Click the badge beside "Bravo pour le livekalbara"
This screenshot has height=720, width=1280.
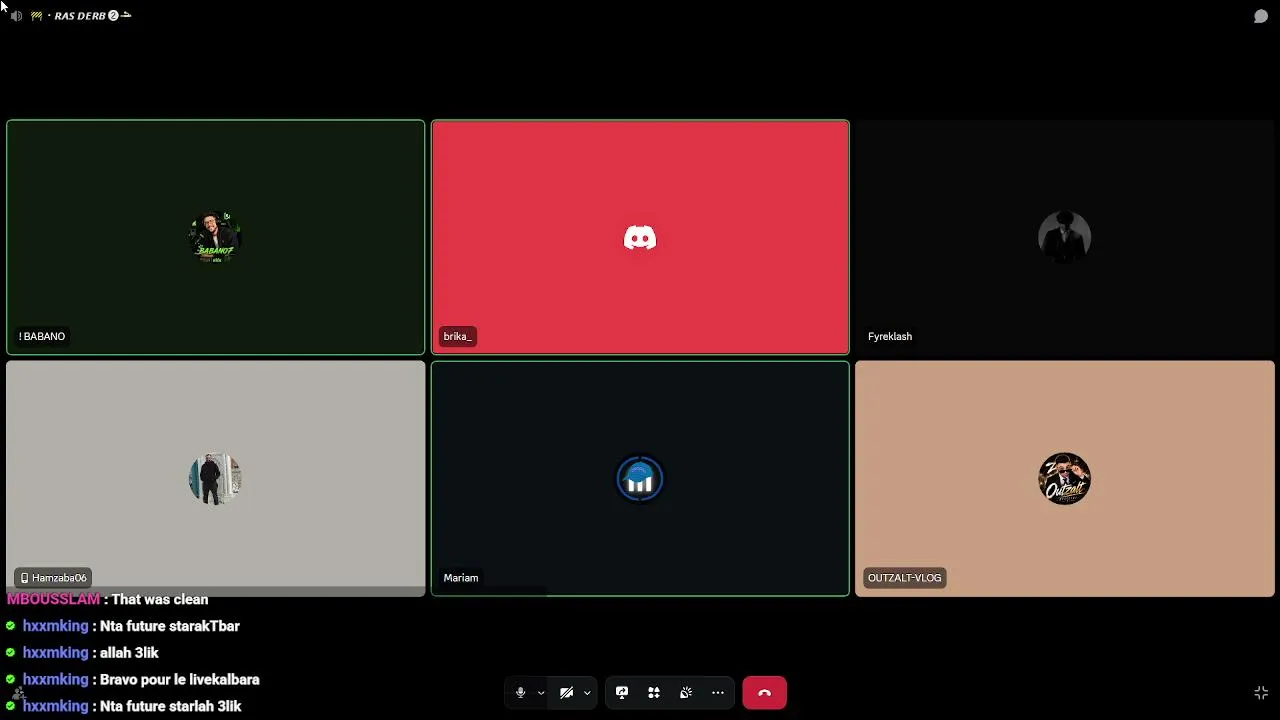tap(11, 680)
